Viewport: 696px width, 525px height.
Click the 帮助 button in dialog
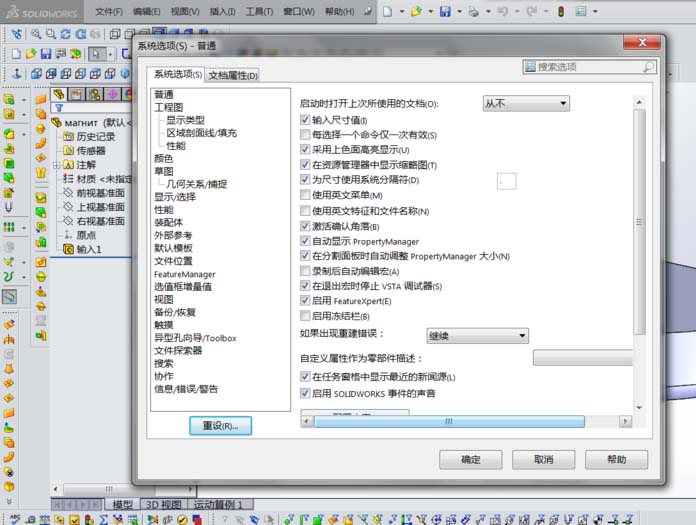click(616, 459)
